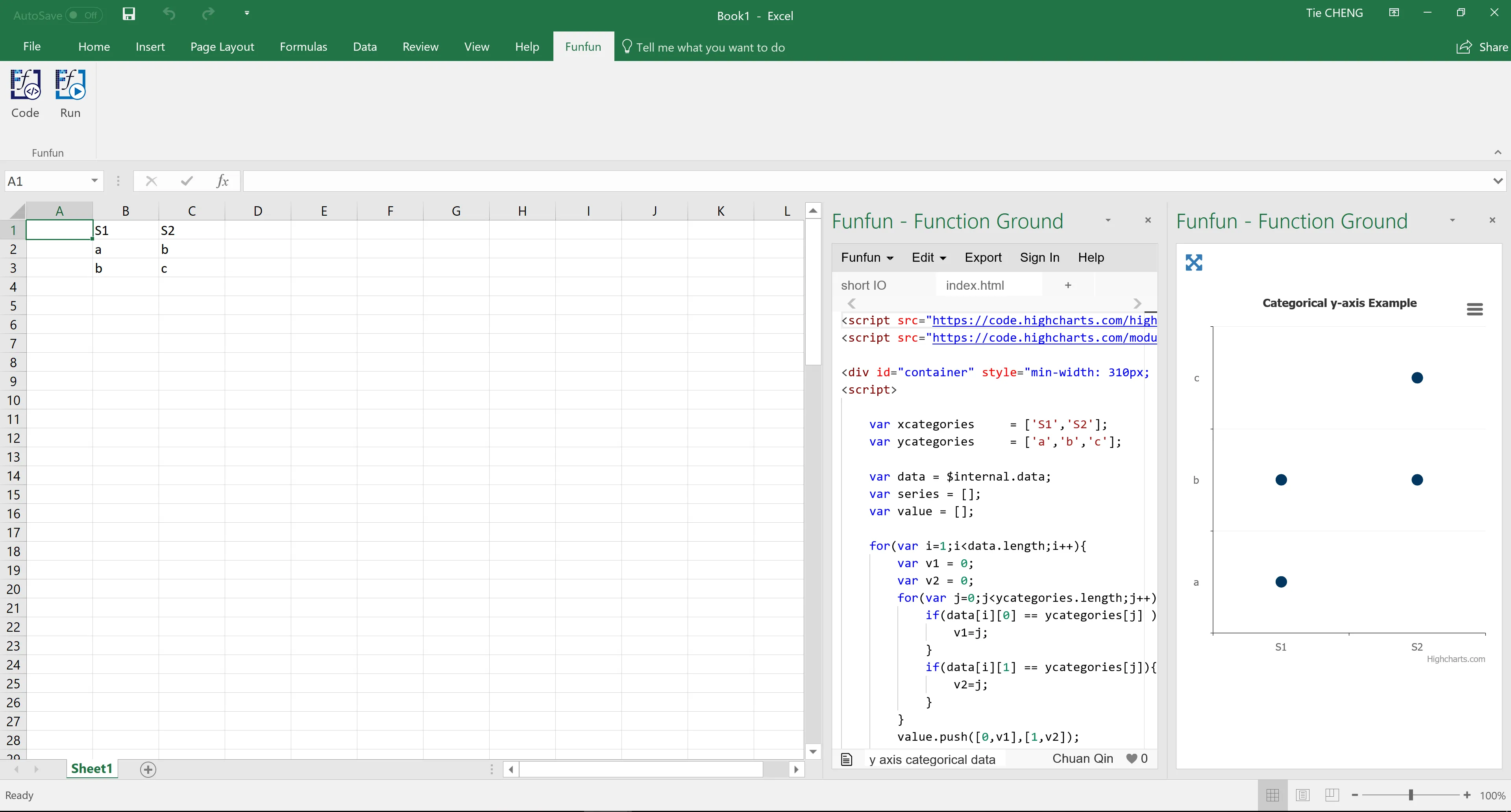
Task: Open the Highcharts hamburger menu
Action: [x=1474, y=309]
